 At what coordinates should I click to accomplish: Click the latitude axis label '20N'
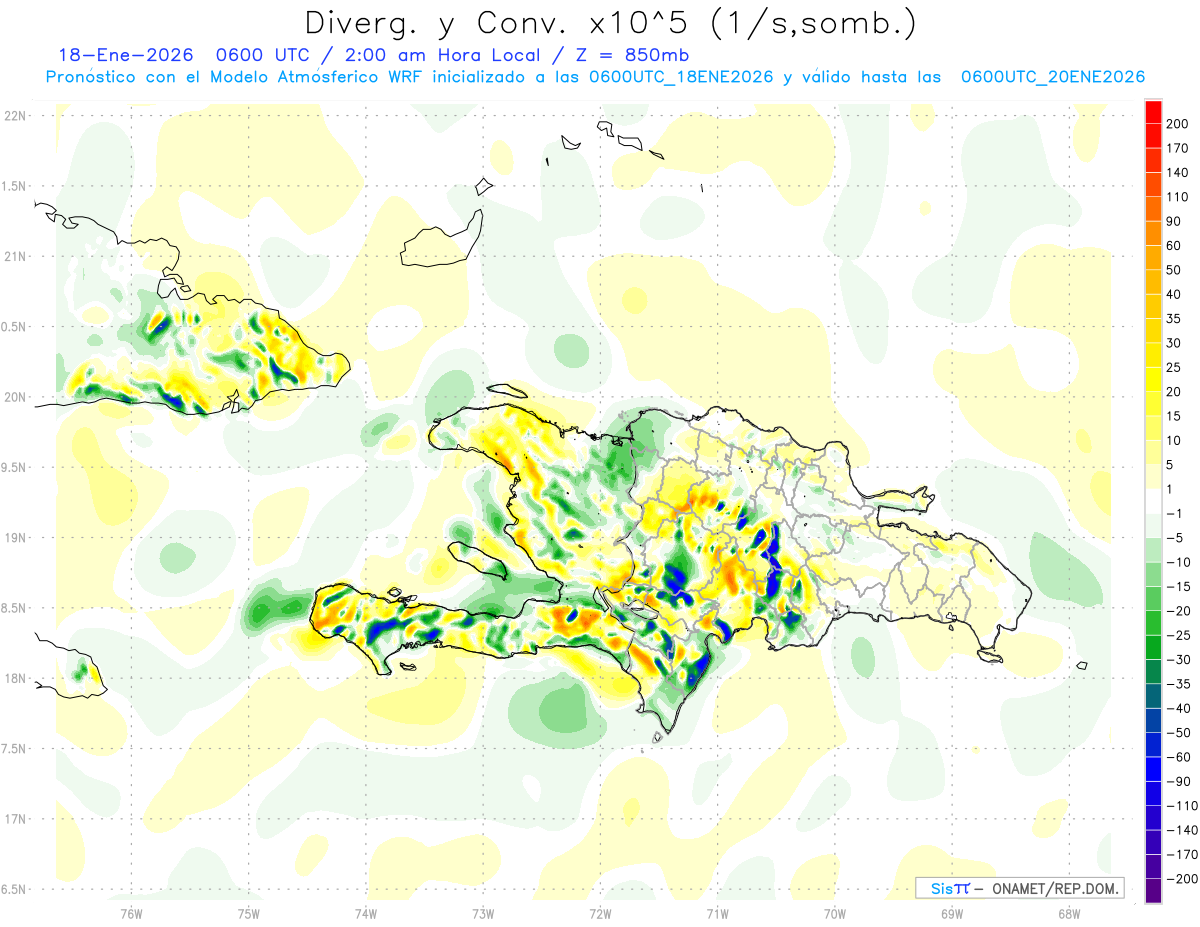click(x=14, y=398)
